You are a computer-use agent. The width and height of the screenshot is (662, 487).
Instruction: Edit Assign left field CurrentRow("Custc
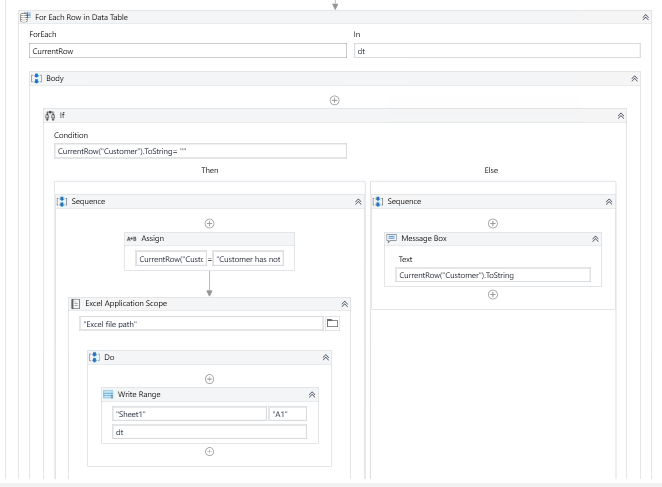click(x=171, y=259)
